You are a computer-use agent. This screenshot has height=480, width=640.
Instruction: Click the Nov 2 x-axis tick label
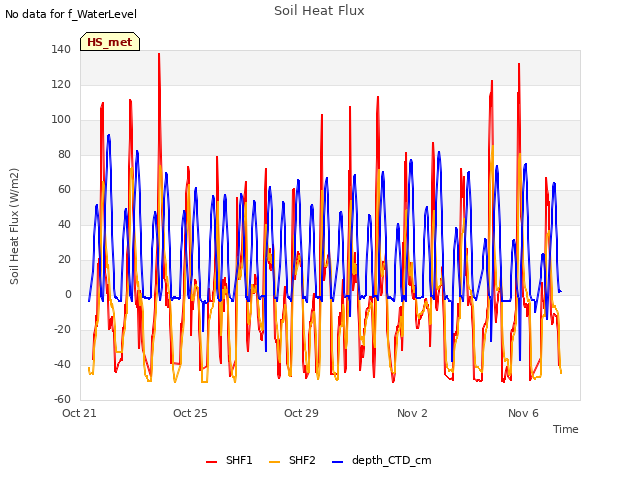[x=412, y=413]
